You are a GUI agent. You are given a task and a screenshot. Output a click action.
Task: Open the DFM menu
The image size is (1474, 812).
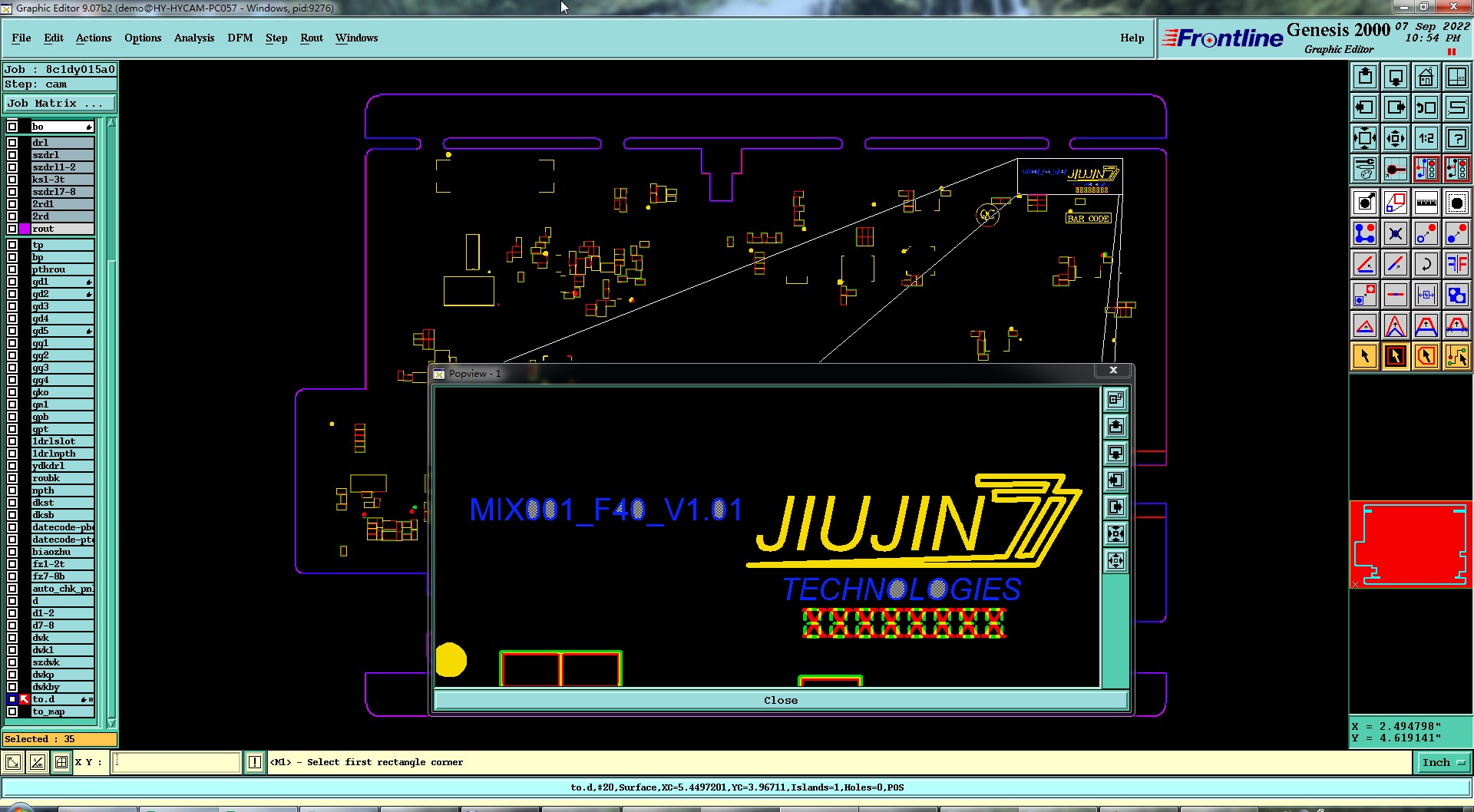coord(240,38)
